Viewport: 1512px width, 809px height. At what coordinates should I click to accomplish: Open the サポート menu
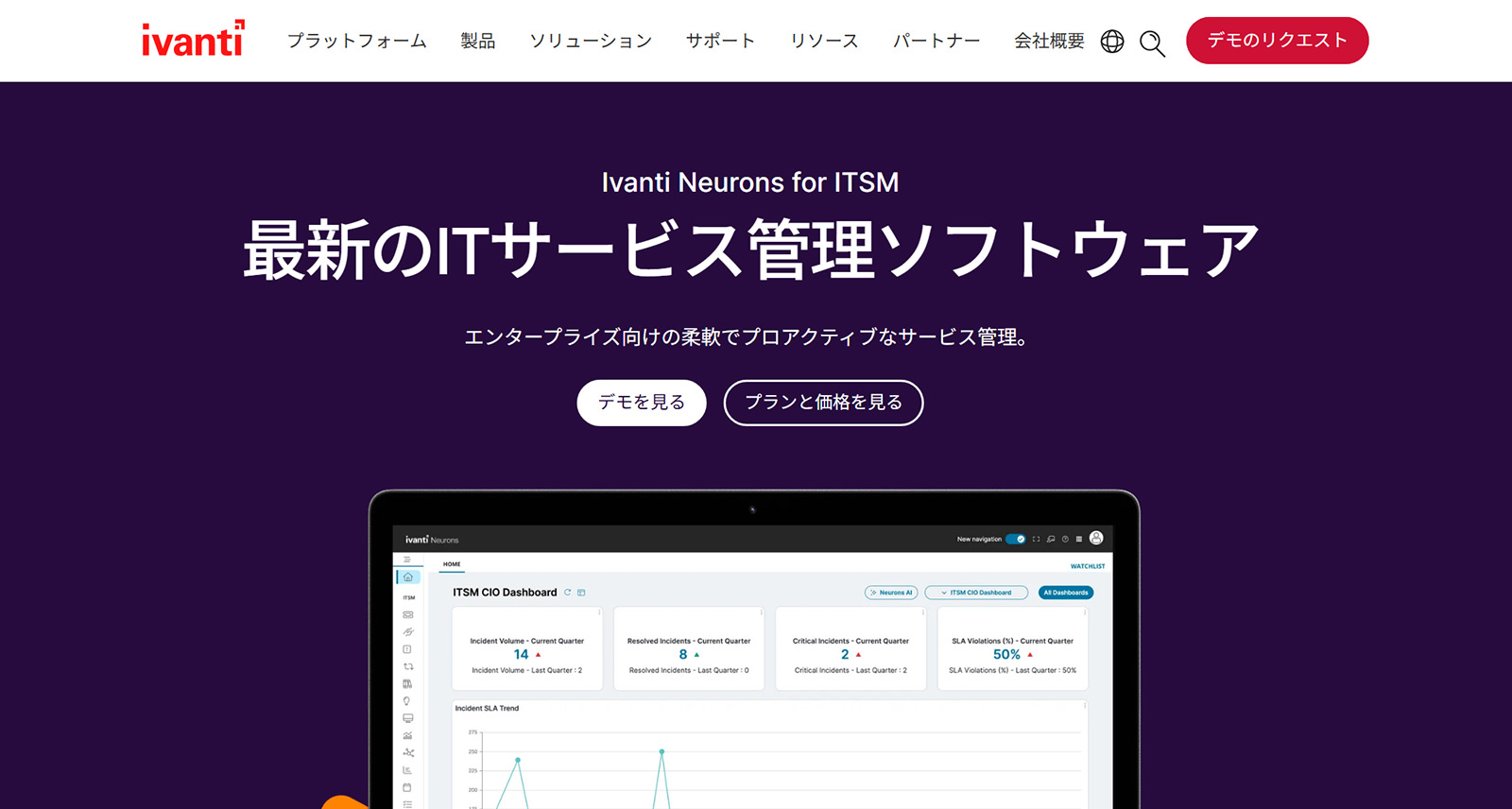(x=721, y=41)
